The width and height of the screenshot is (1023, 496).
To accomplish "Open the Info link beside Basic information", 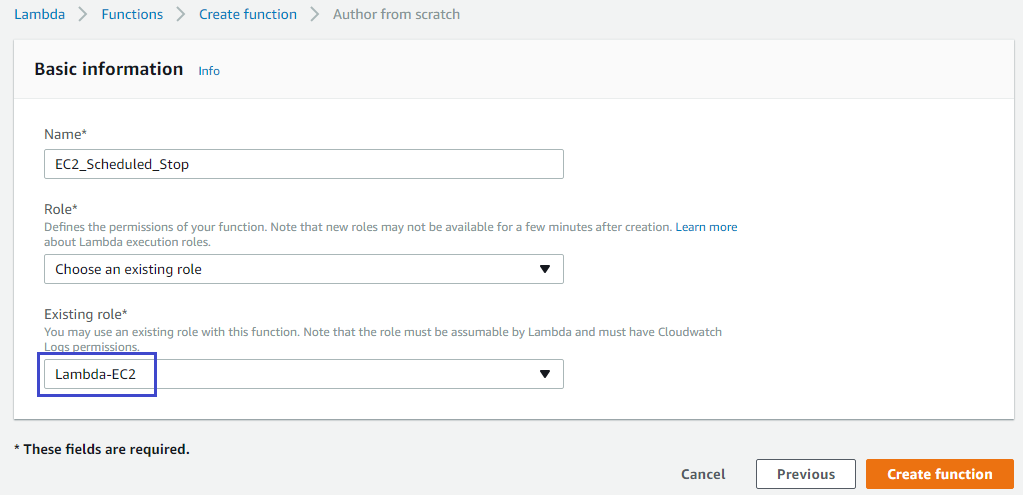I will pyautogui.click(x=209, y=71).
